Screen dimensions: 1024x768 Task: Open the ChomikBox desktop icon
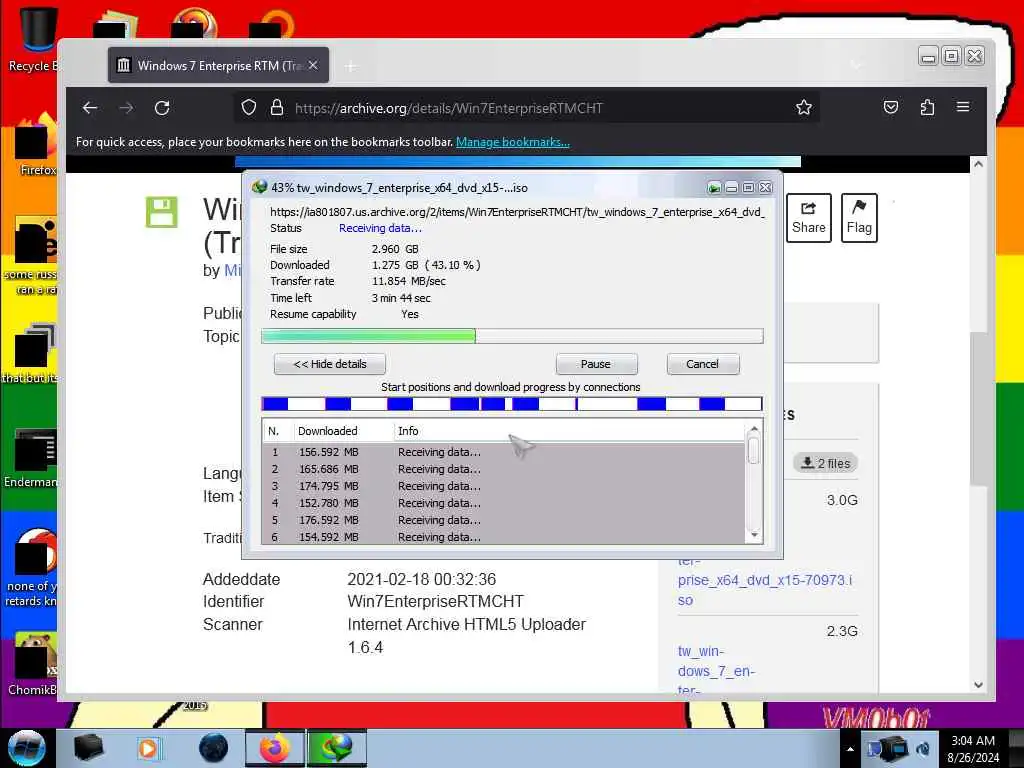[x=33, y=664]
